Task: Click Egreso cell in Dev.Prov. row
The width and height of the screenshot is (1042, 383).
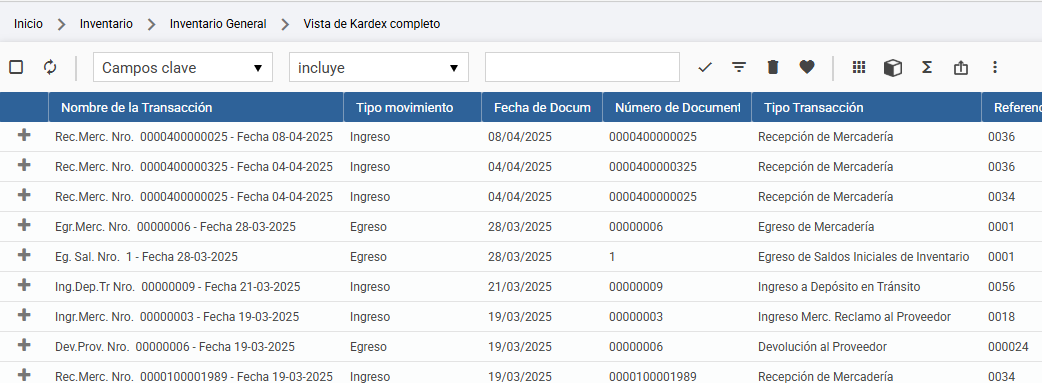Action: point(368,346)
